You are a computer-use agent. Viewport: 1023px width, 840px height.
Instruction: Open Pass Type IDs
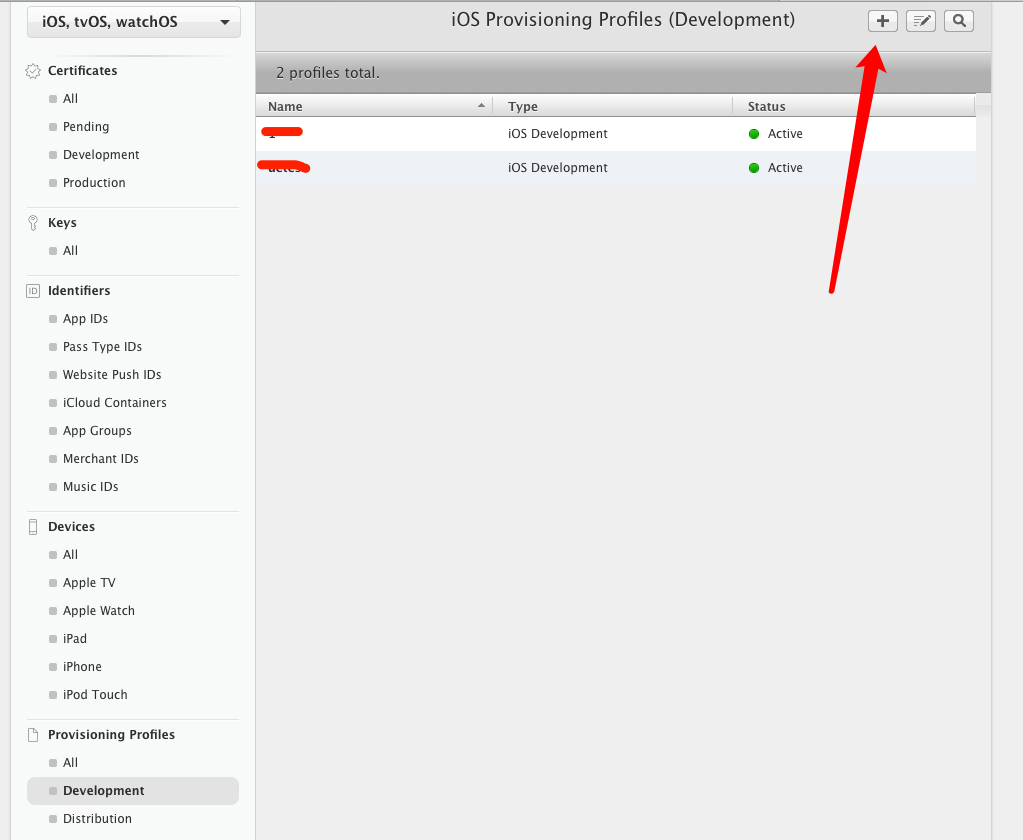102,347
